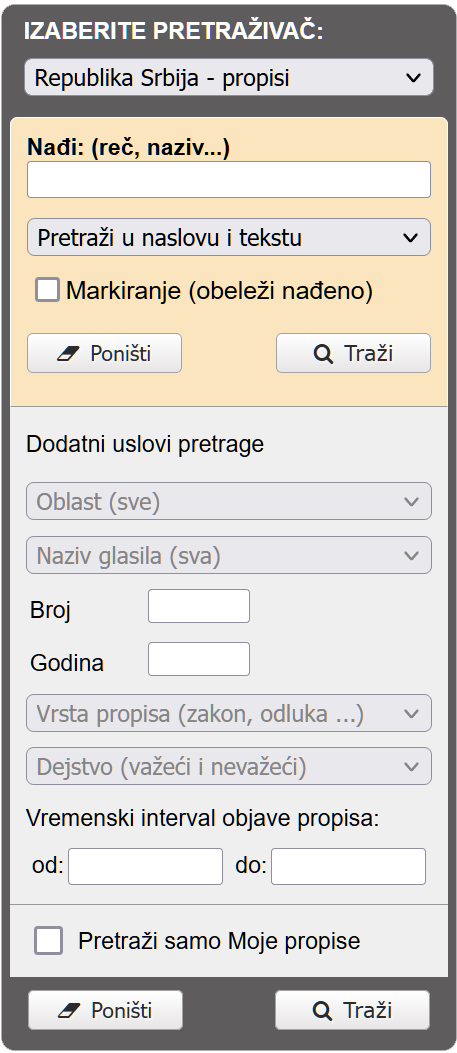Open Naziv glasila (sva) dropdown
Viewport: 457px width, 1053px height.
coord(229,555)
